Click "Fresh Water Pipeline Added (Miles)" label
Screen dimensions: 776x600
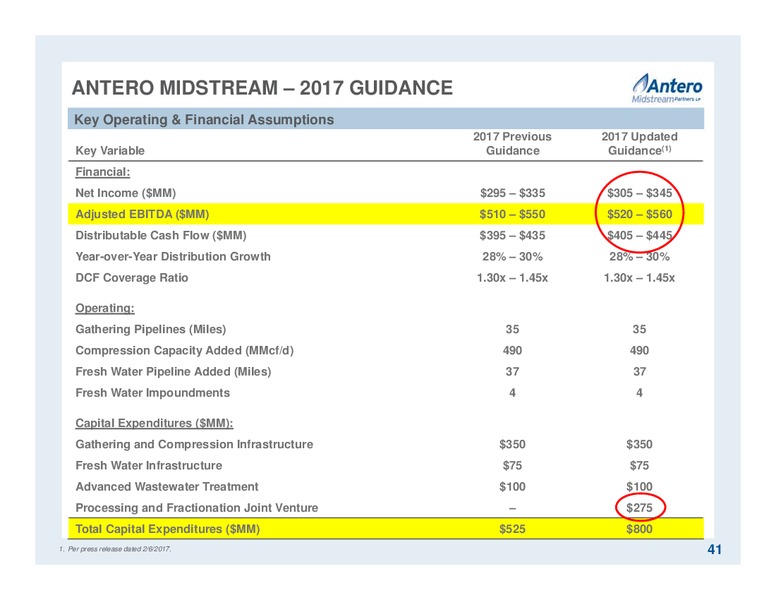tap(173, 372)
